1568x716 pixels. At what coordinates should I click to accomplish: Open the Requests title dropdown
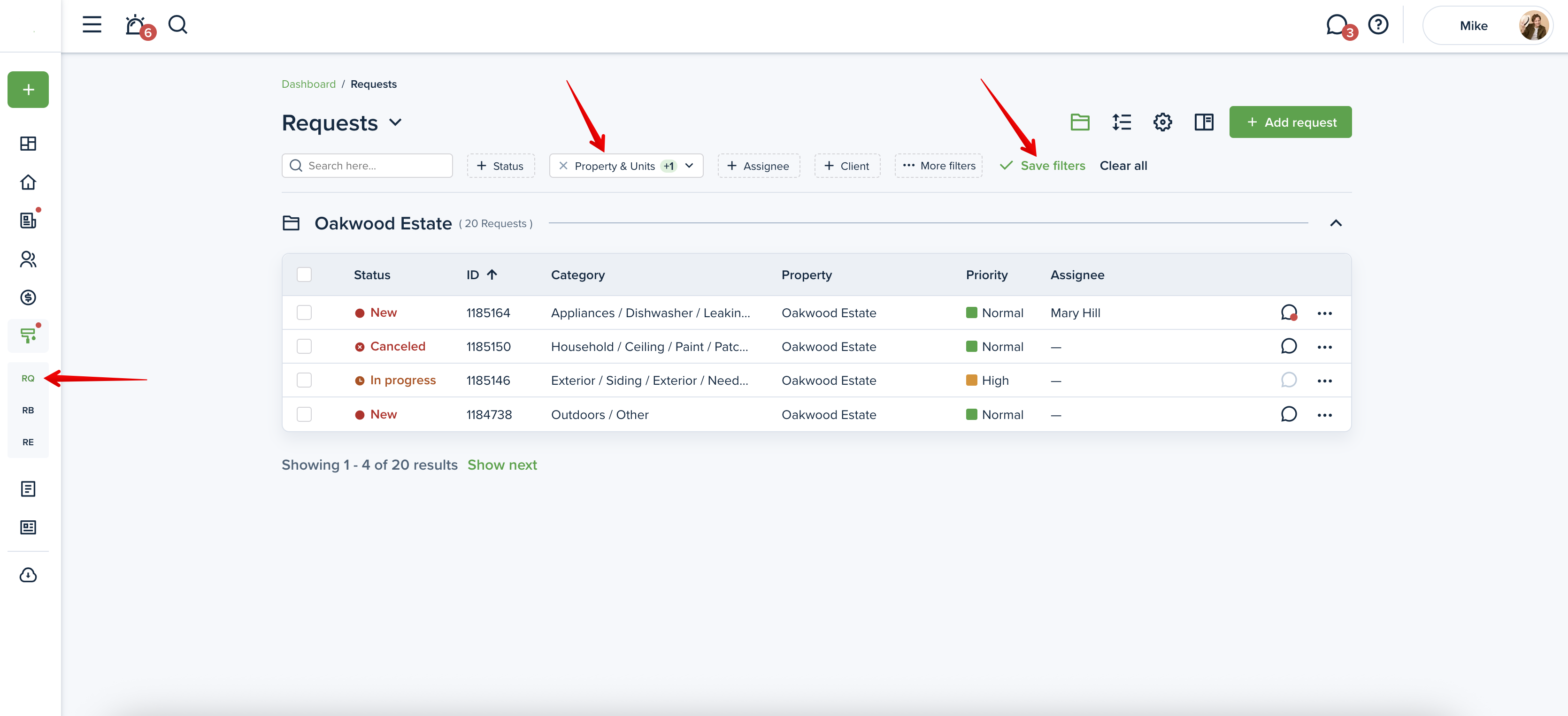(x=396, y=123)
